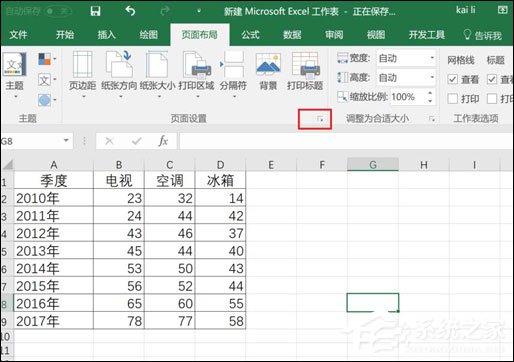This screenshot has width=514, height=362.
Task: Toggle 标题 打印 checkbox
Action: (x=492, y=99)
